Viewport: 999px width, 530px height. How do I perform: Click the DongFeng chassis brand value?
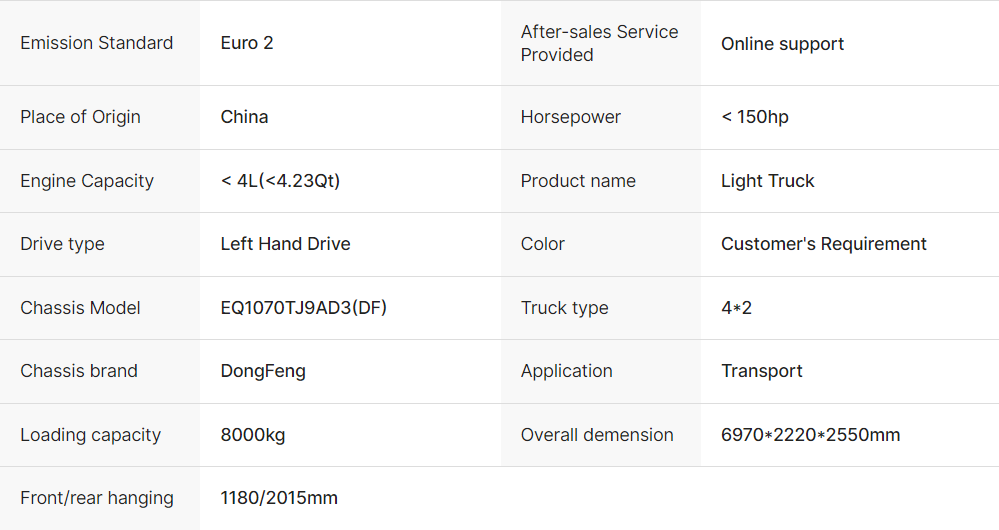[263, 371]
